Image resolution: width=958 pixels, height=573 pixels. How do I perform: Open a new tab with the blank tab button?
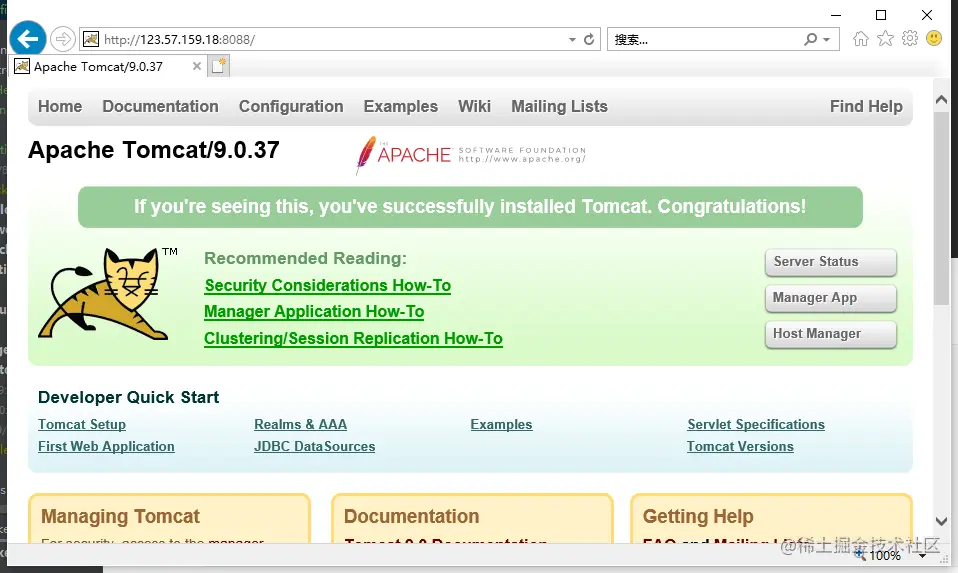(x=219, y=66)
